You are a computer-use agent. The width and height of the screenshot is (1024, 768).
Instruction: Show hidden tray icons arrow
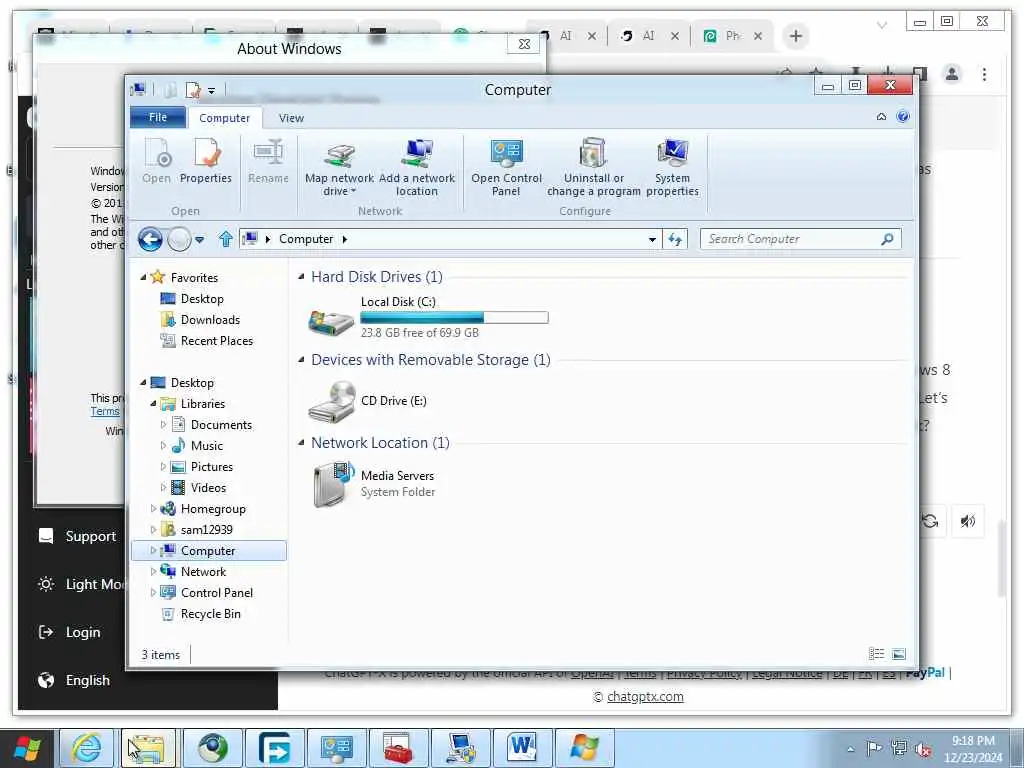point(850,749)
